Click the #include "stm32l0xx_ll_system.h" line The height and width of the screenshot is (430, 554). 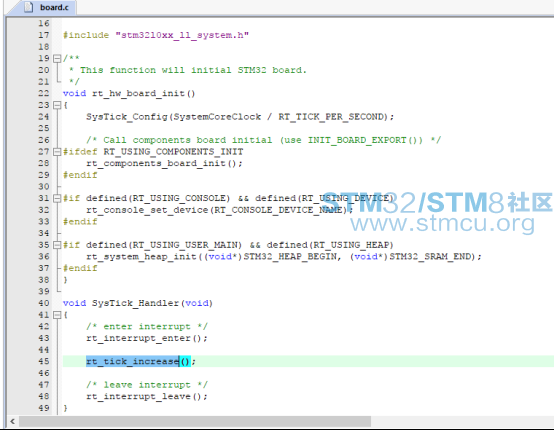[156, 35]
